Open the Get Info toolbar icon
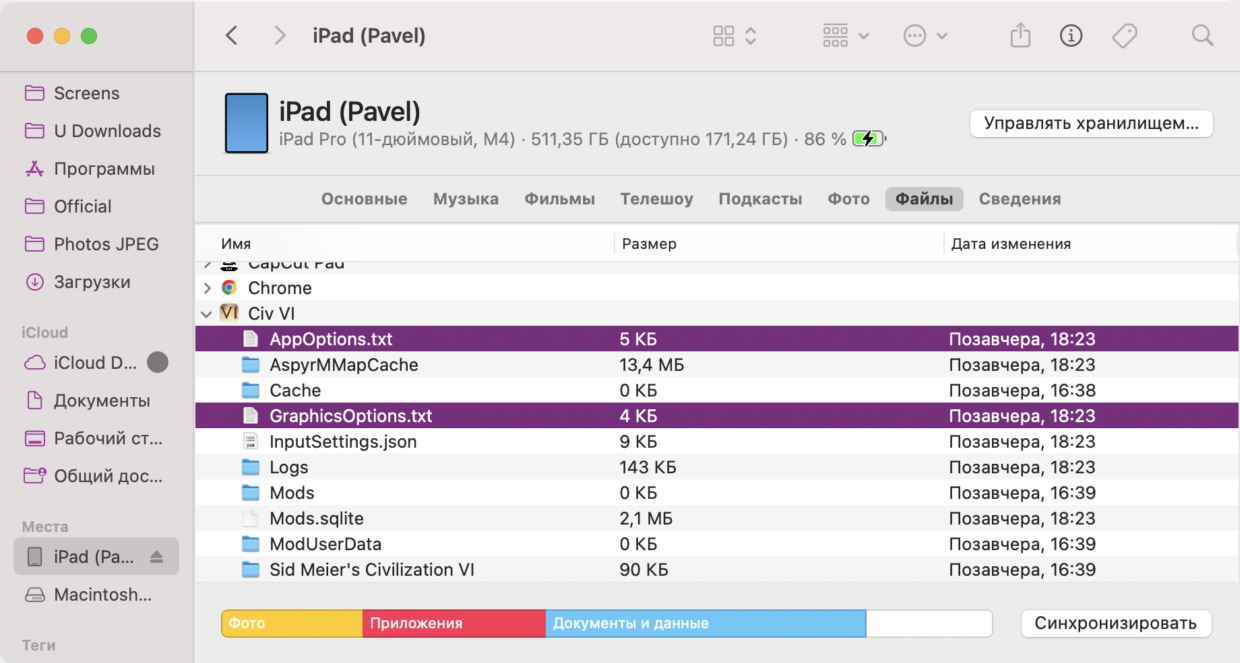 [x=1071, y=36]
